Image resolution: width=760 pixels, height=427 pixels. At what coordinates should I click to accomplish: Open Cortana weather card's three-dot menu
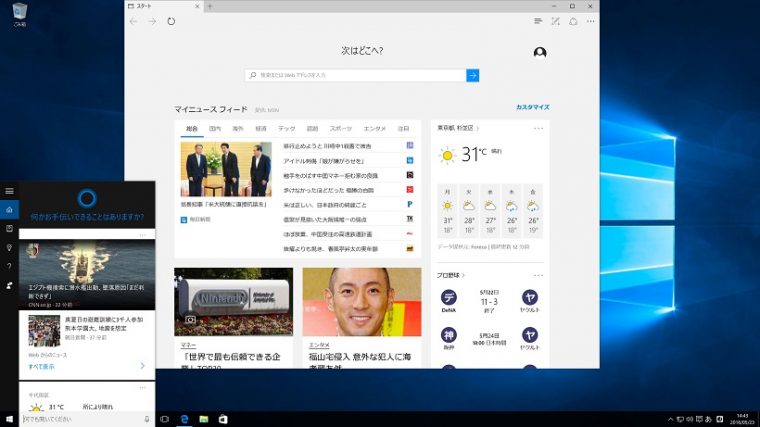142,388
